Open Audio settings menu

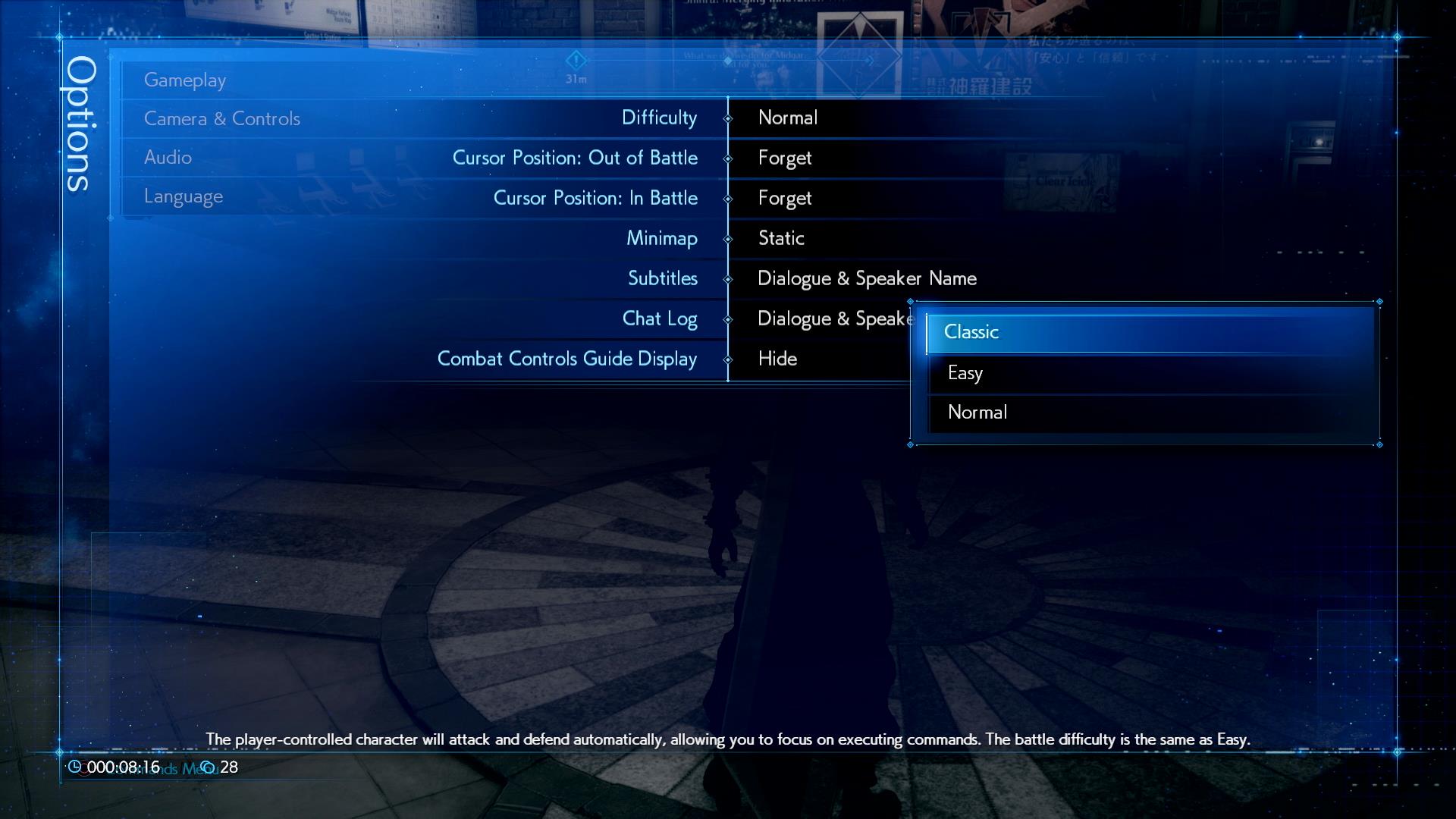pyautogui.click(x=167, y=157)
